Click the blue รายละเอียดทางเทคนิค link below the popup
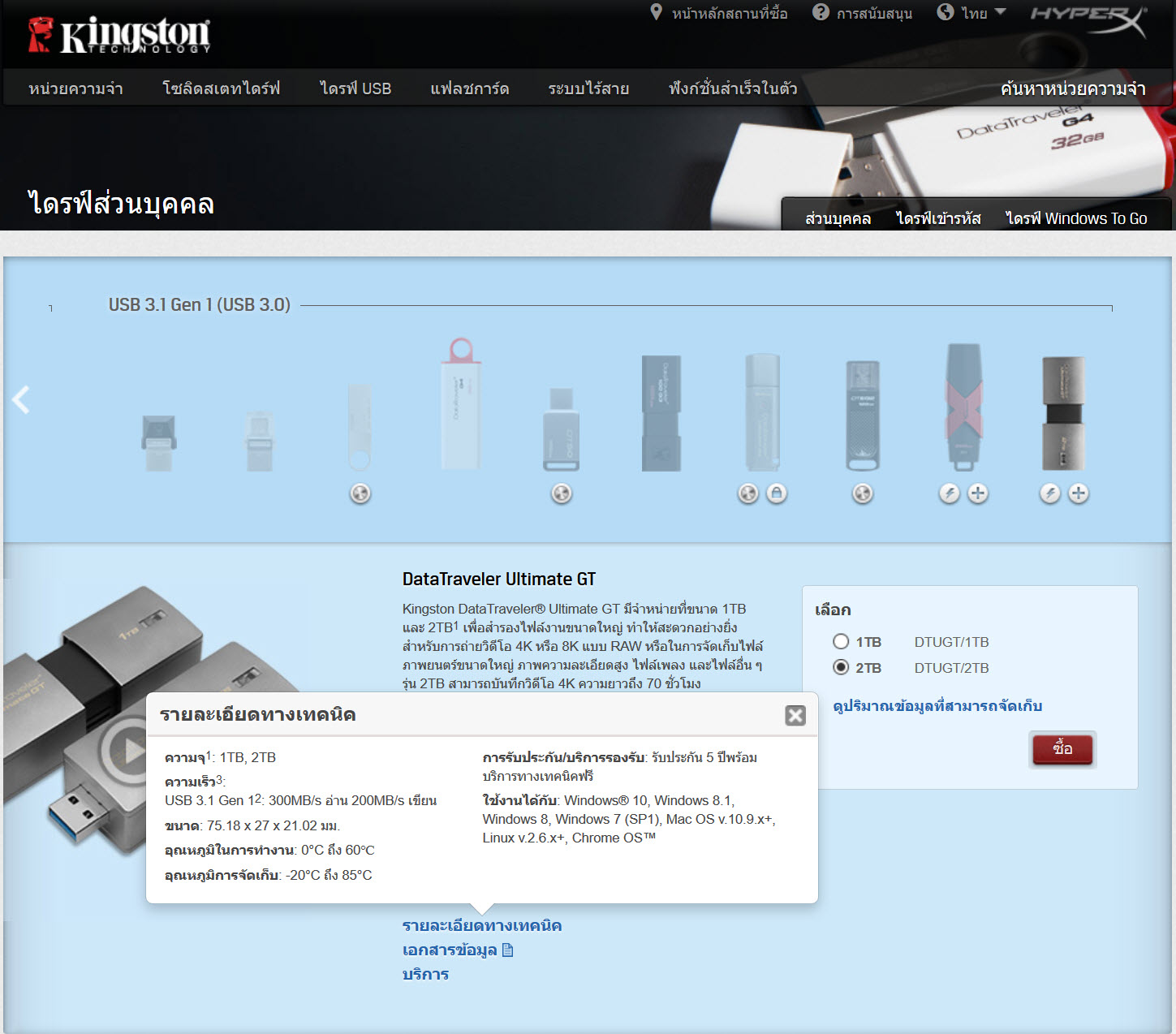The width and height of the screenshot is (1176, 1034). click(x=482, y=925)
